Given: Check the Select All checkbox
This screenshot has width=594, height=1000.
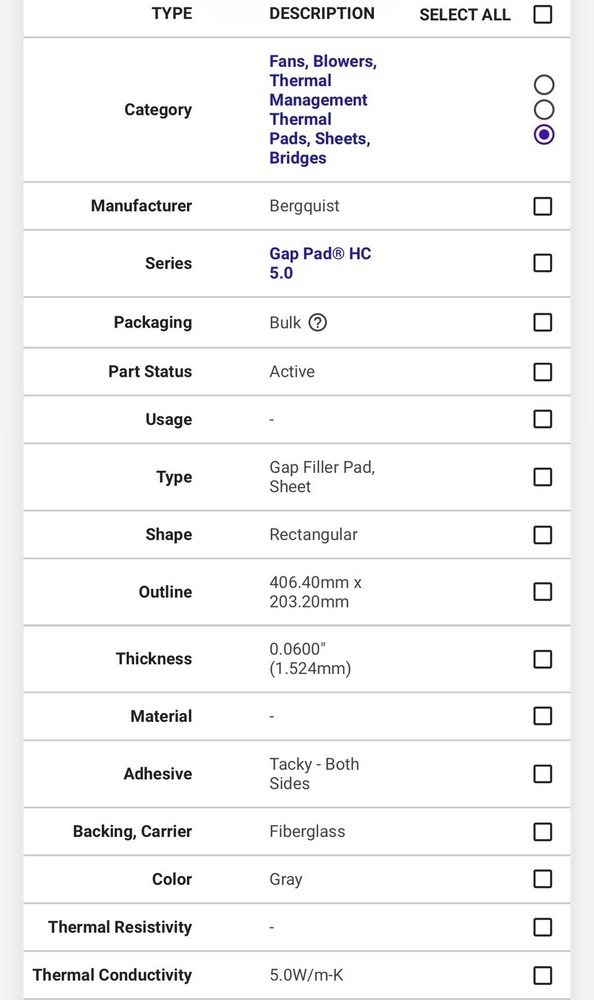Looking at the screenshot, I should click(x=542, y=14).
